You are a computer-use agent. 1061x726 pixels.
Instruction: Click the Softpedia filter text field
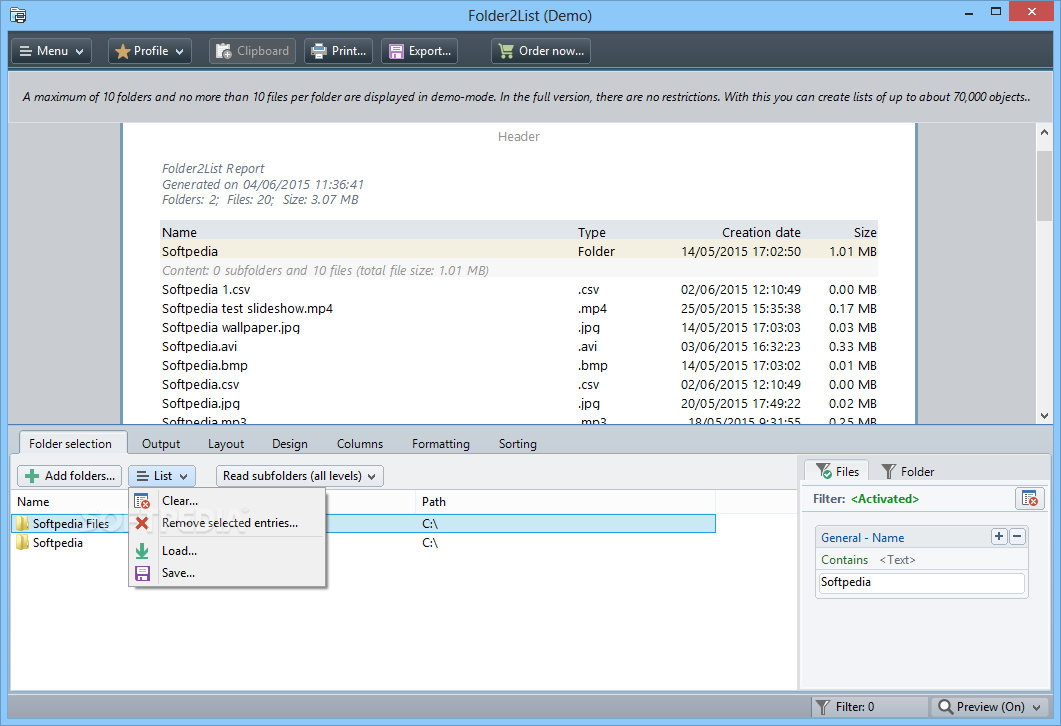(x=922, y=583)
